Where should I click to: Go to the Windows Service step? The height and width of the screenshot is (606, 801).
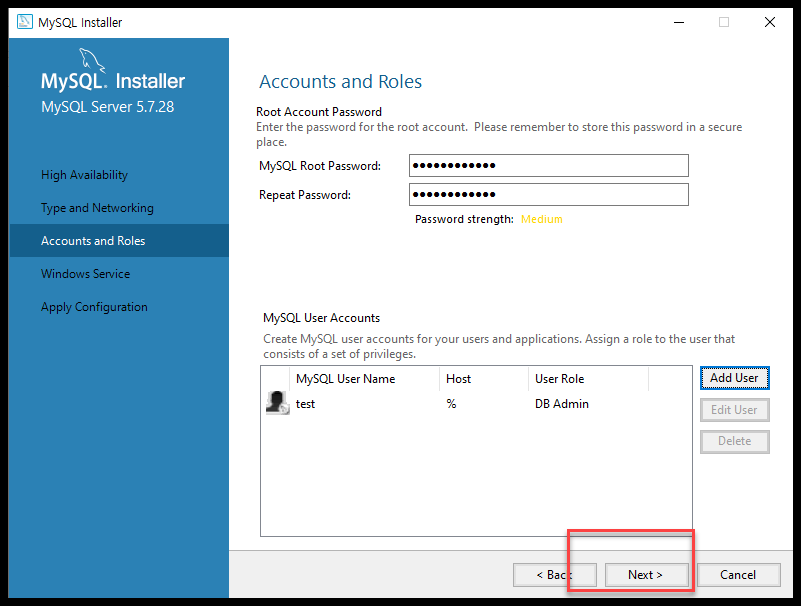click(85, 274)
